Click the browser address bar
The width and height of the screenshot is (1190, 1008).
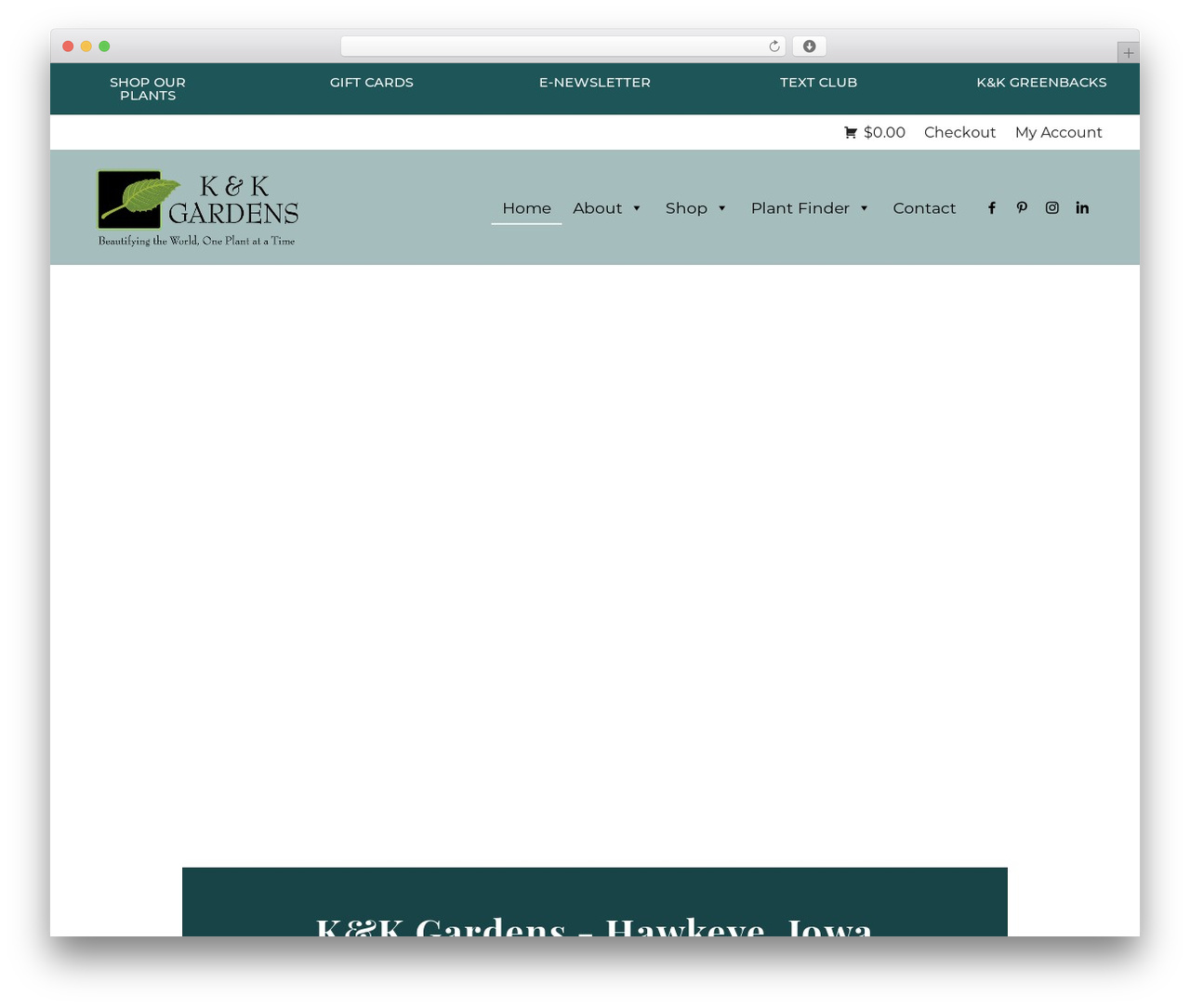coord(562,46)
